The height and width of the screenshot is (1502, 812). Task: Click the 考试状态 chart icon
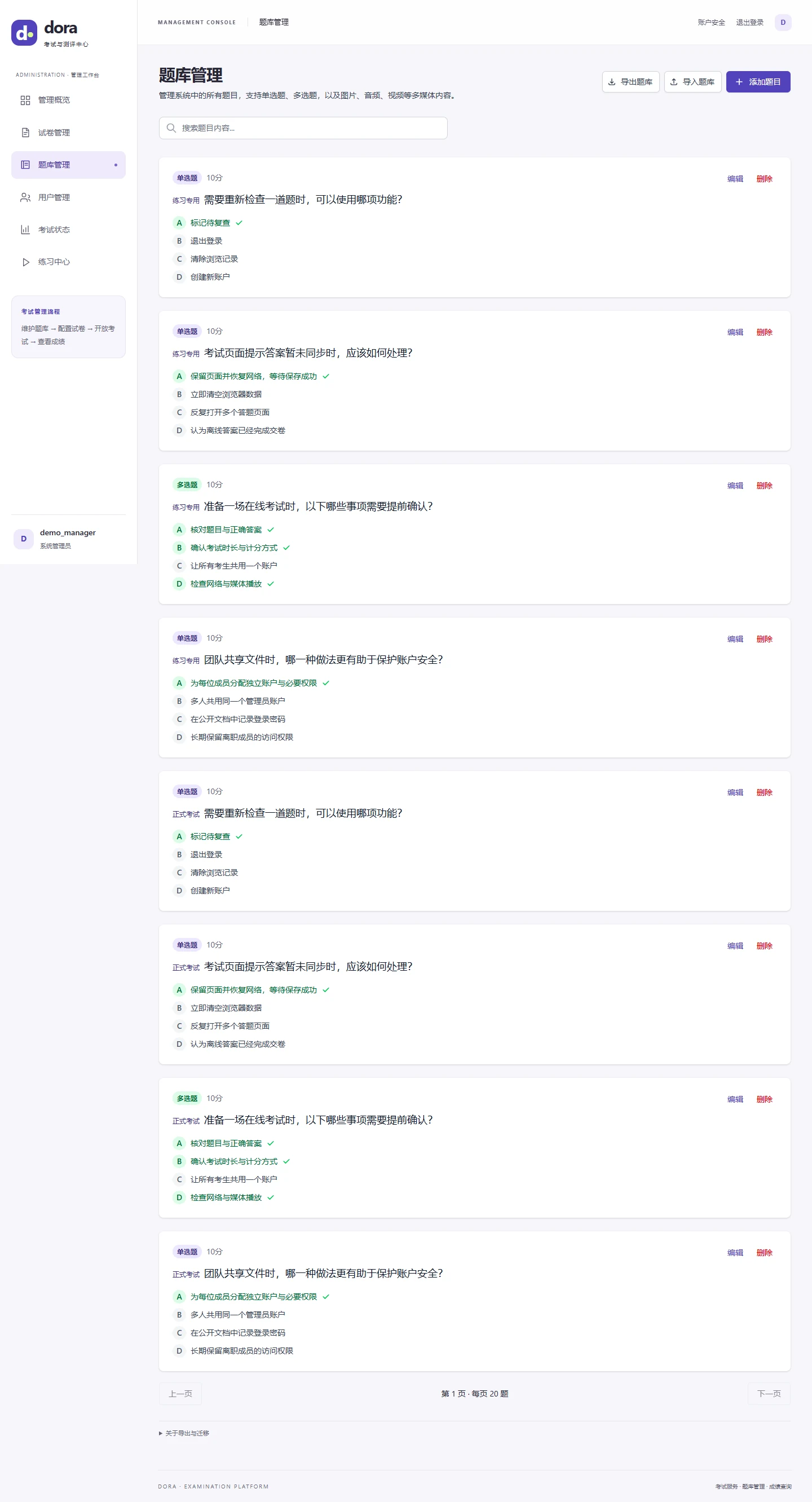click(x=25, y=230)
